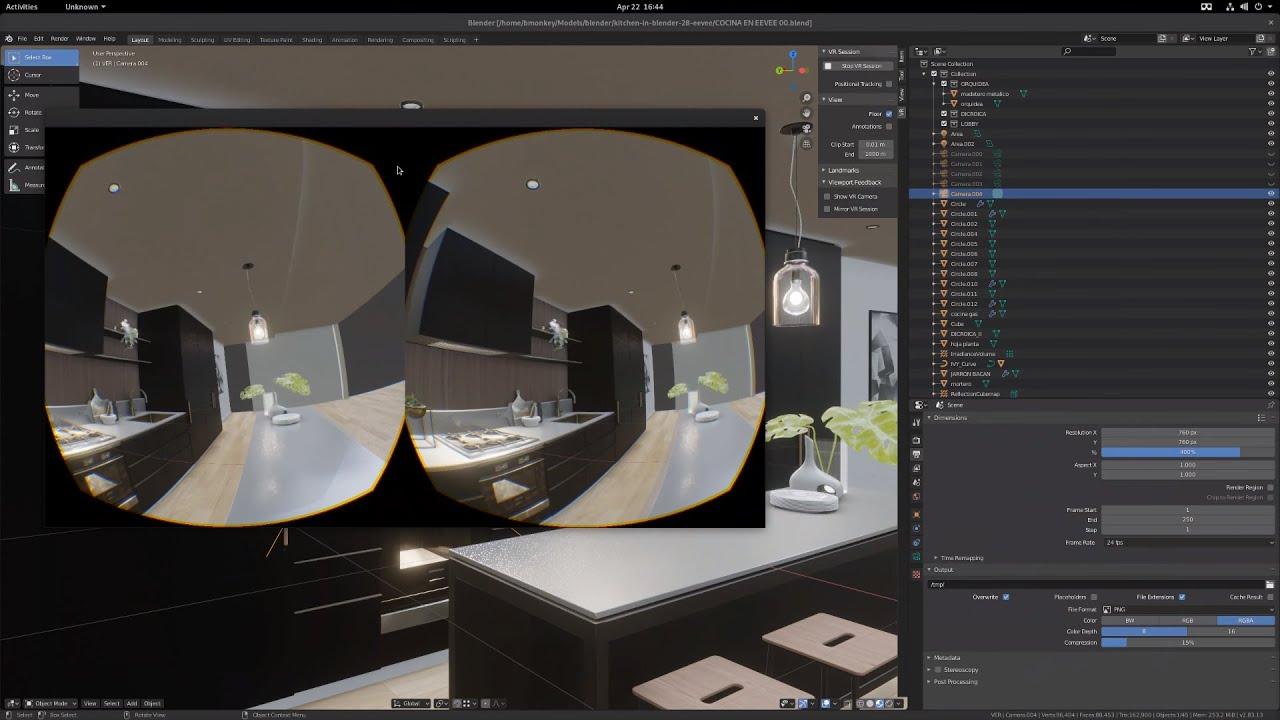The width and height of the screenshot is (1280, 720).
Task: Click the viewport pan hand icon
Action: pos(807,113)
